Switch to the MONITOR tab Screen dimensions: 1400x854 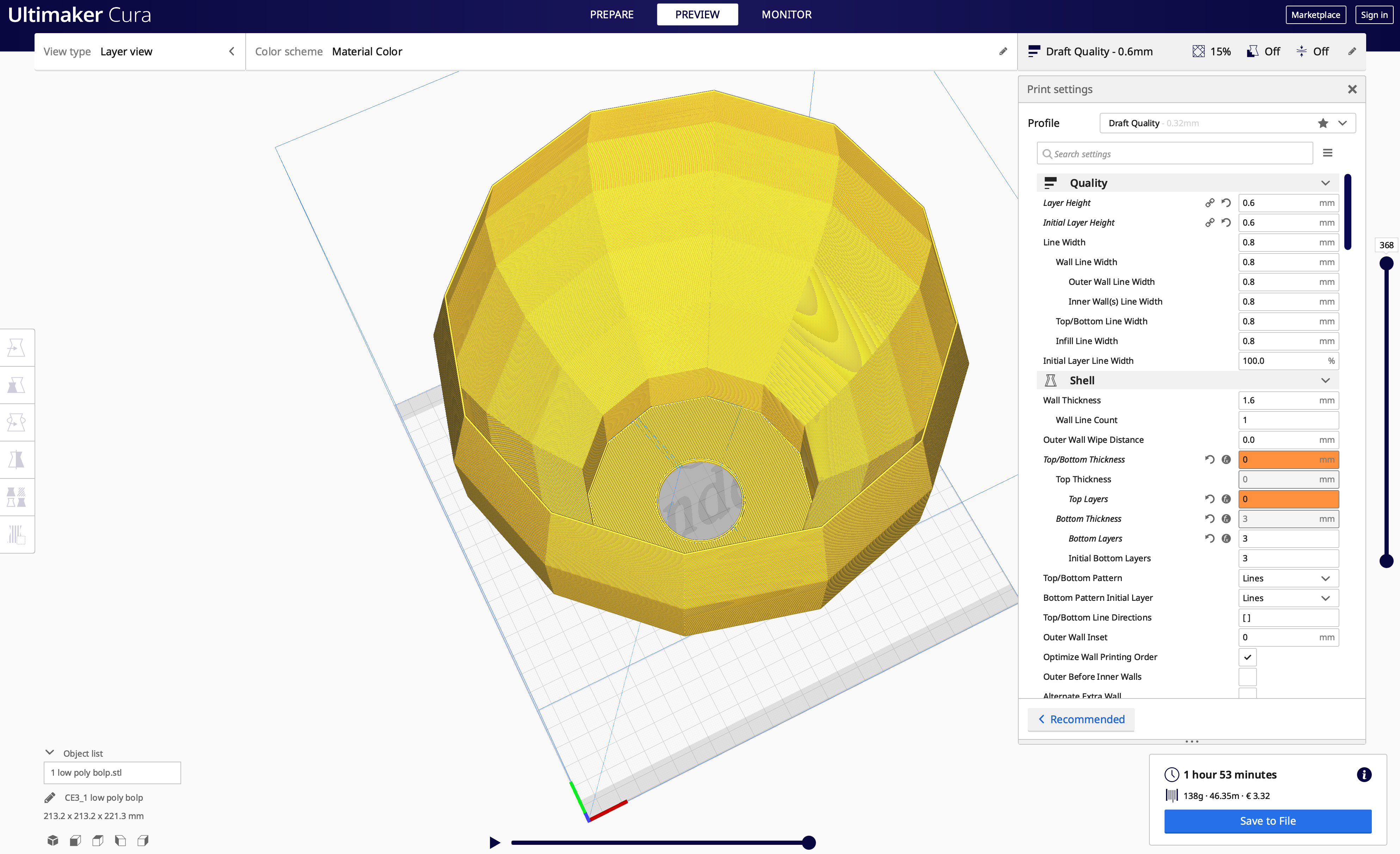786,15
